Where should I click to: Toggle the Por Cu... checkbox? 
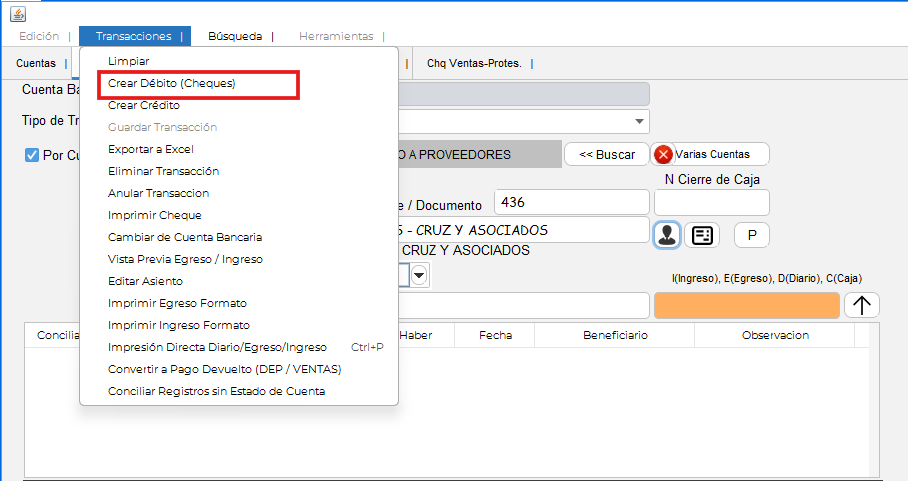coord(32,155)
